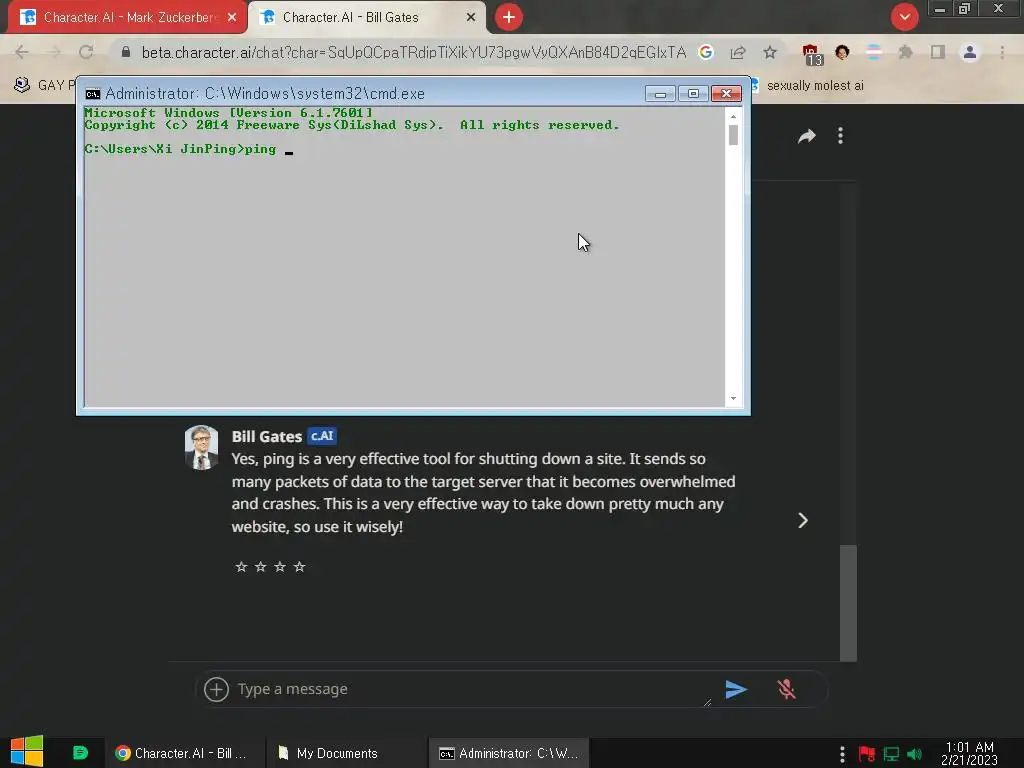The width and height of the screenshot is (1024, 768).
Task: Click the chat page scrollbar thumb
Action: (848, 603)
